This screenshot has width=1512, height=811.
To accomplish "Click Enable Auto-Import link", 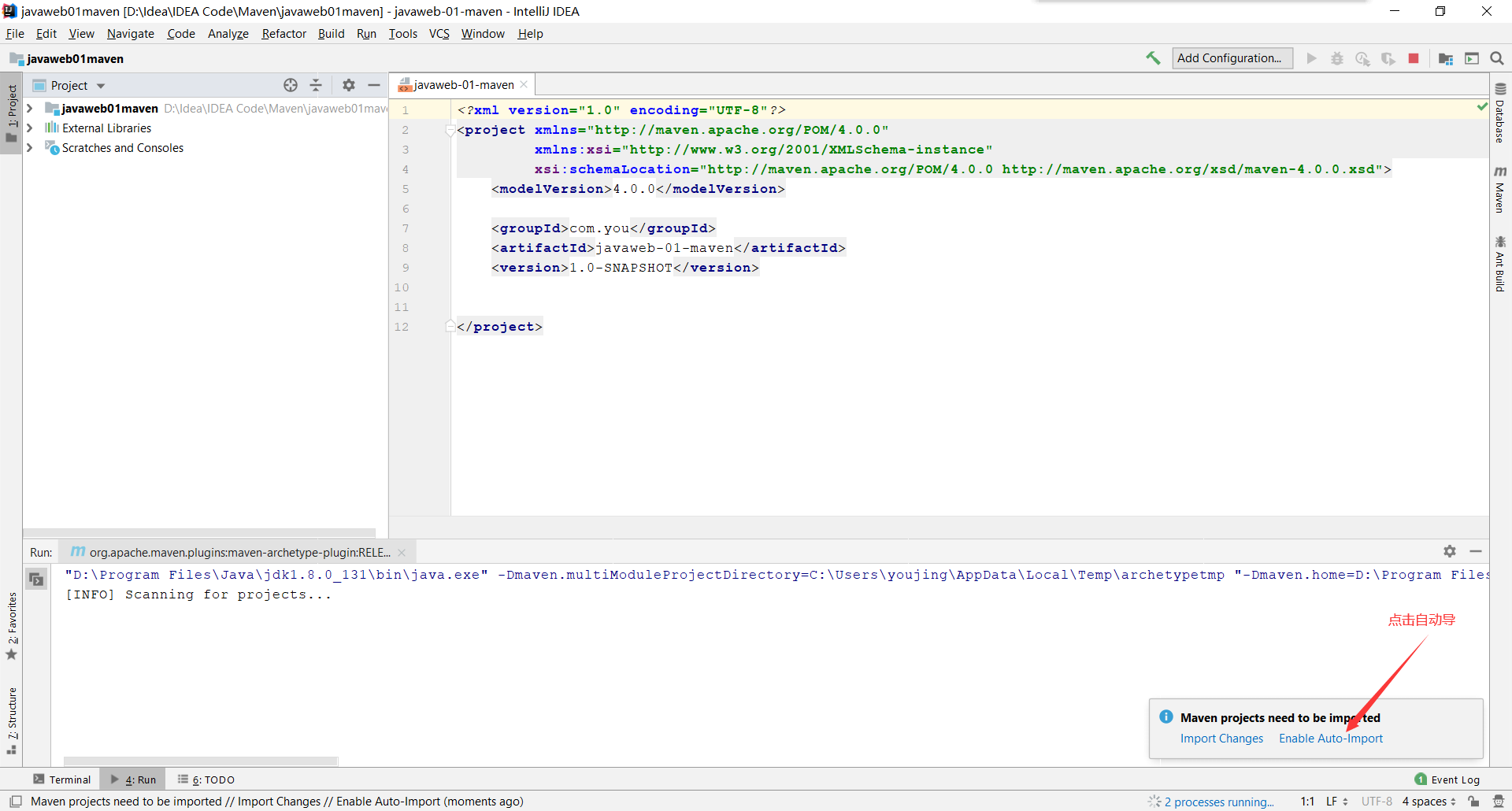I will [1331, 739].
